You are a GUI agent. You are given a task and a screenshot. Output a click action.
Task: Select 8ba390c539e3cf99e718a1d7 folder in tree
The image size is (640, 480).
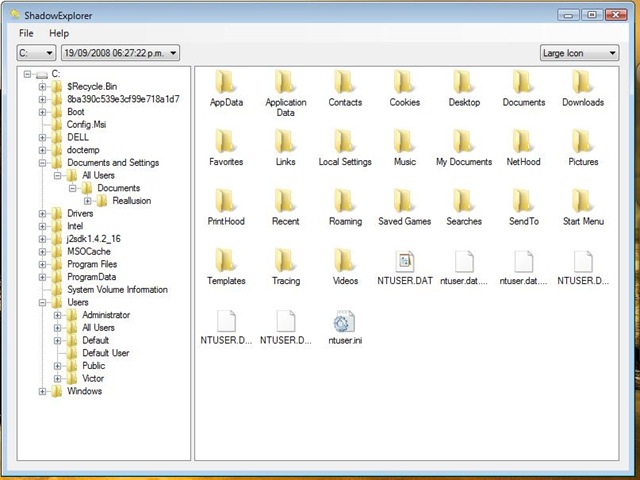point(123,99)
